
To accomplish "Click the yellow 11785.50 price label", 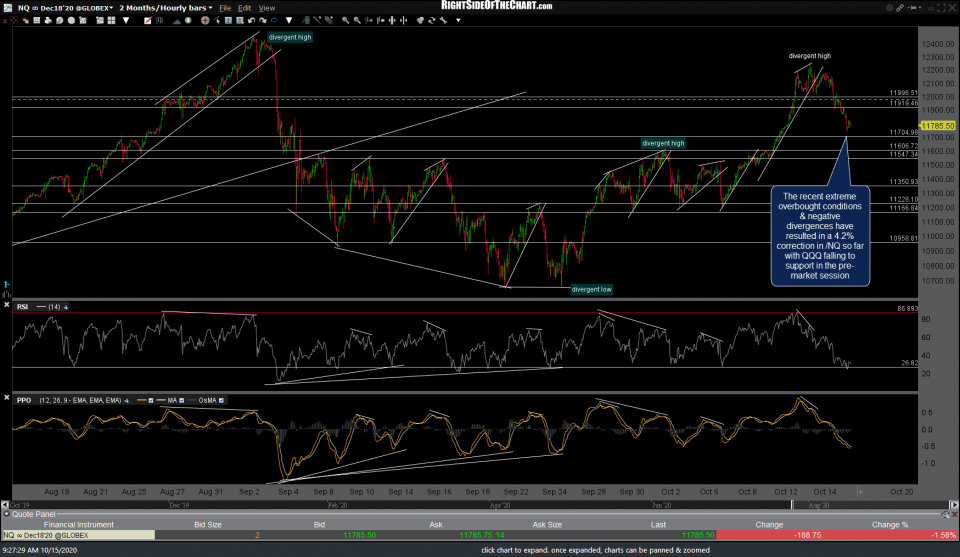I will click(x=938, y=125).
